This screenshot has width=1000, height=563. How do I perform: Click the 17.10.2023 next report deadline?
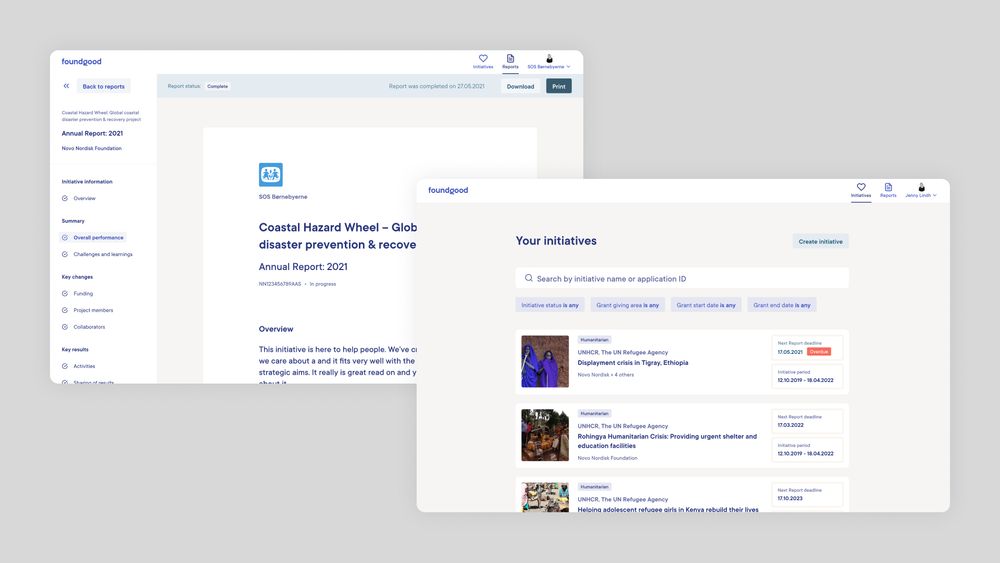790,498
